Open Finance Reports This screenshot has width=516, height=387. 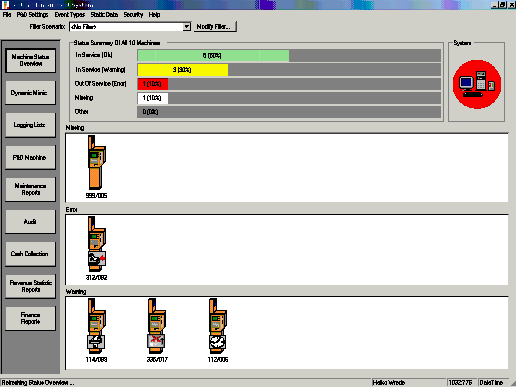(30, 318)
